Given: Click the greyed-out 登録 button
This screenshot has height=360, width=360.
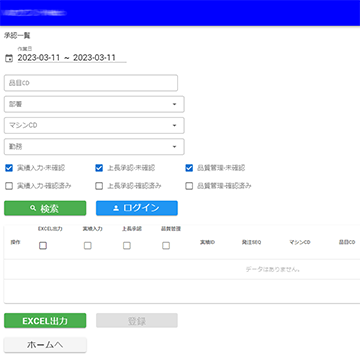Looking at the screenshot, I should point(137,321).
